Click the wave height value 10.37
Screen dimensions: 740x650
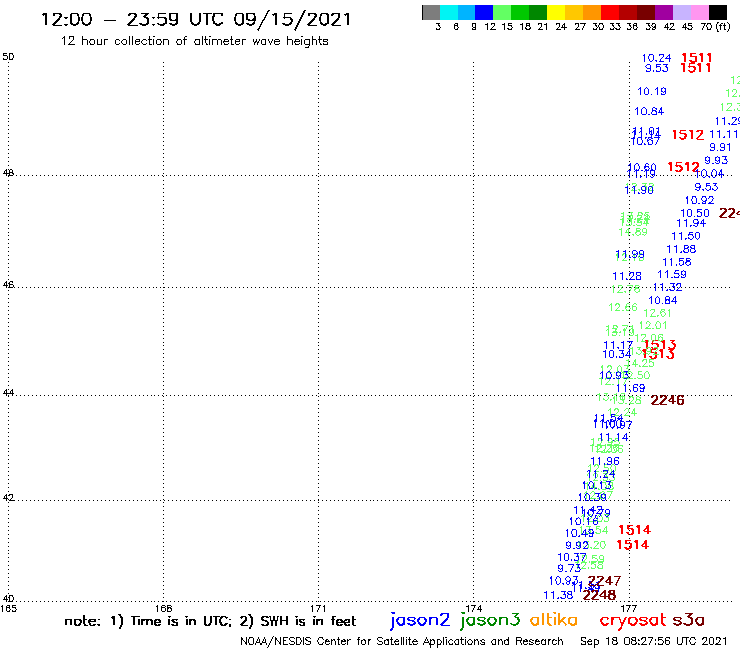tap(572, 557)
